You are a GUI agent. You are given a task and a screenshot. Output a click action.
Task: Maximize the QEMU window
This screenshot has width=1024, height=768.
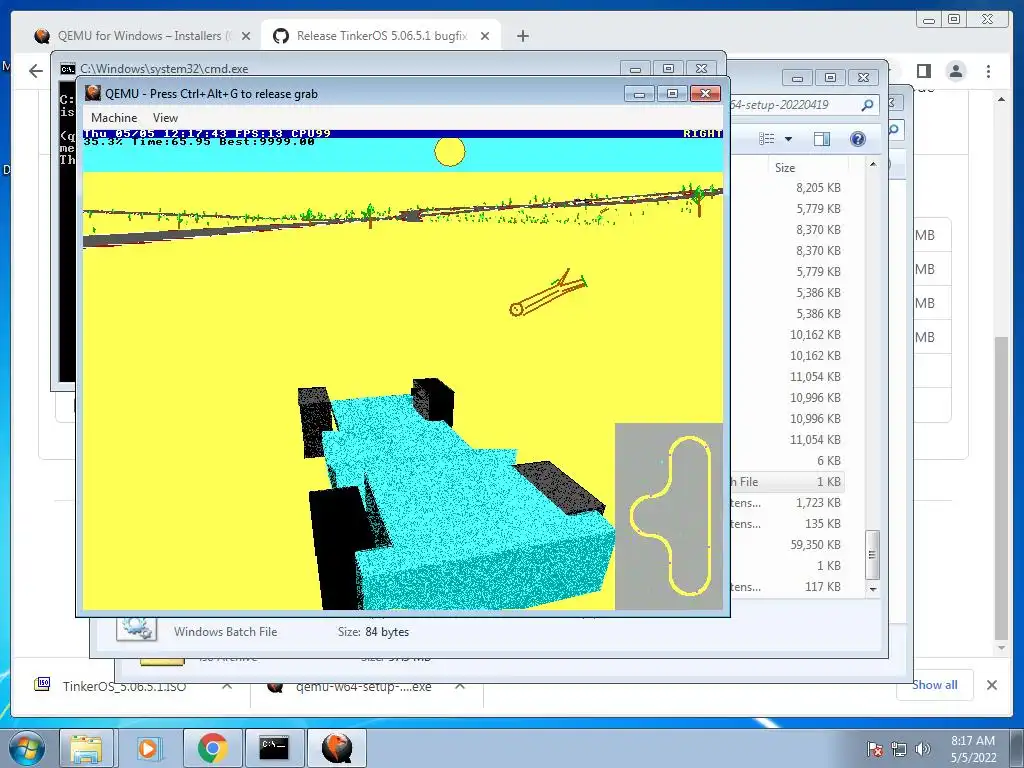(x=672, y=94)
